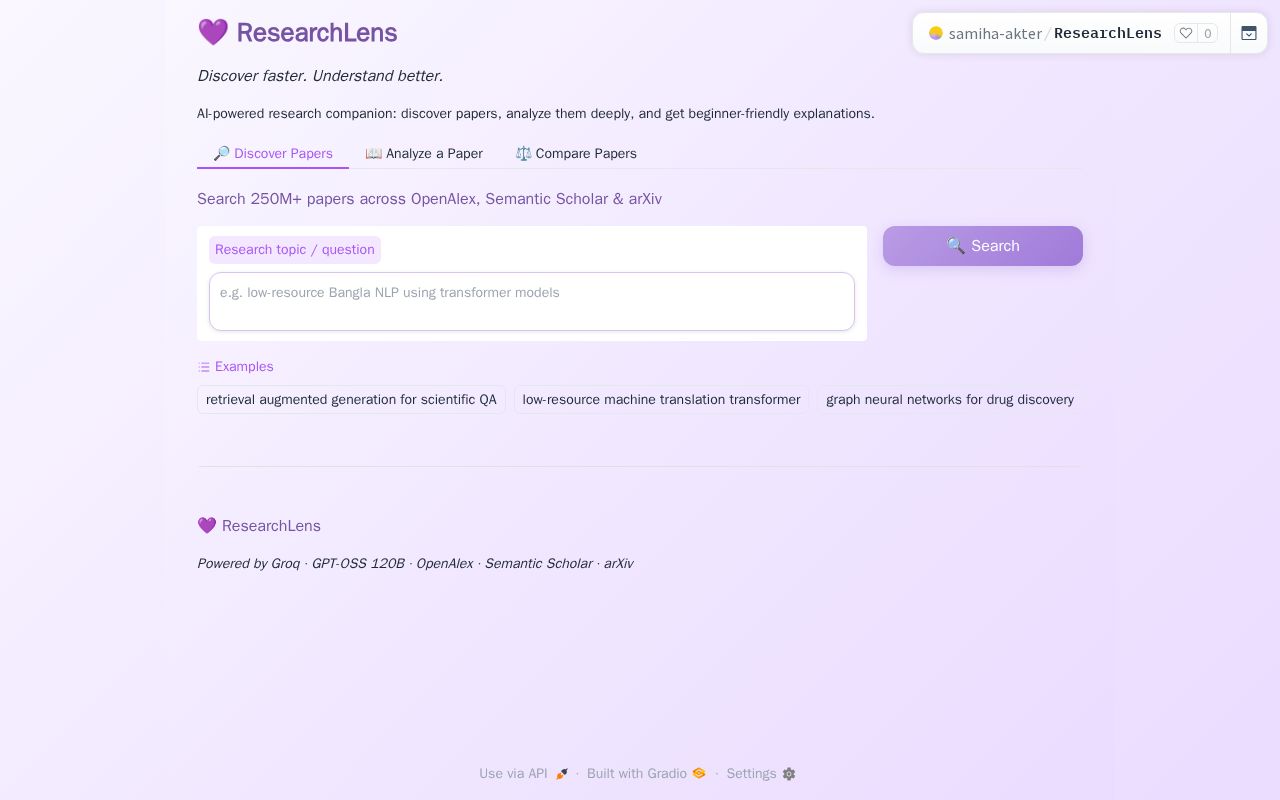Like the space with the heart icon
The image size is (1280, 800).
coord(1186,33)
